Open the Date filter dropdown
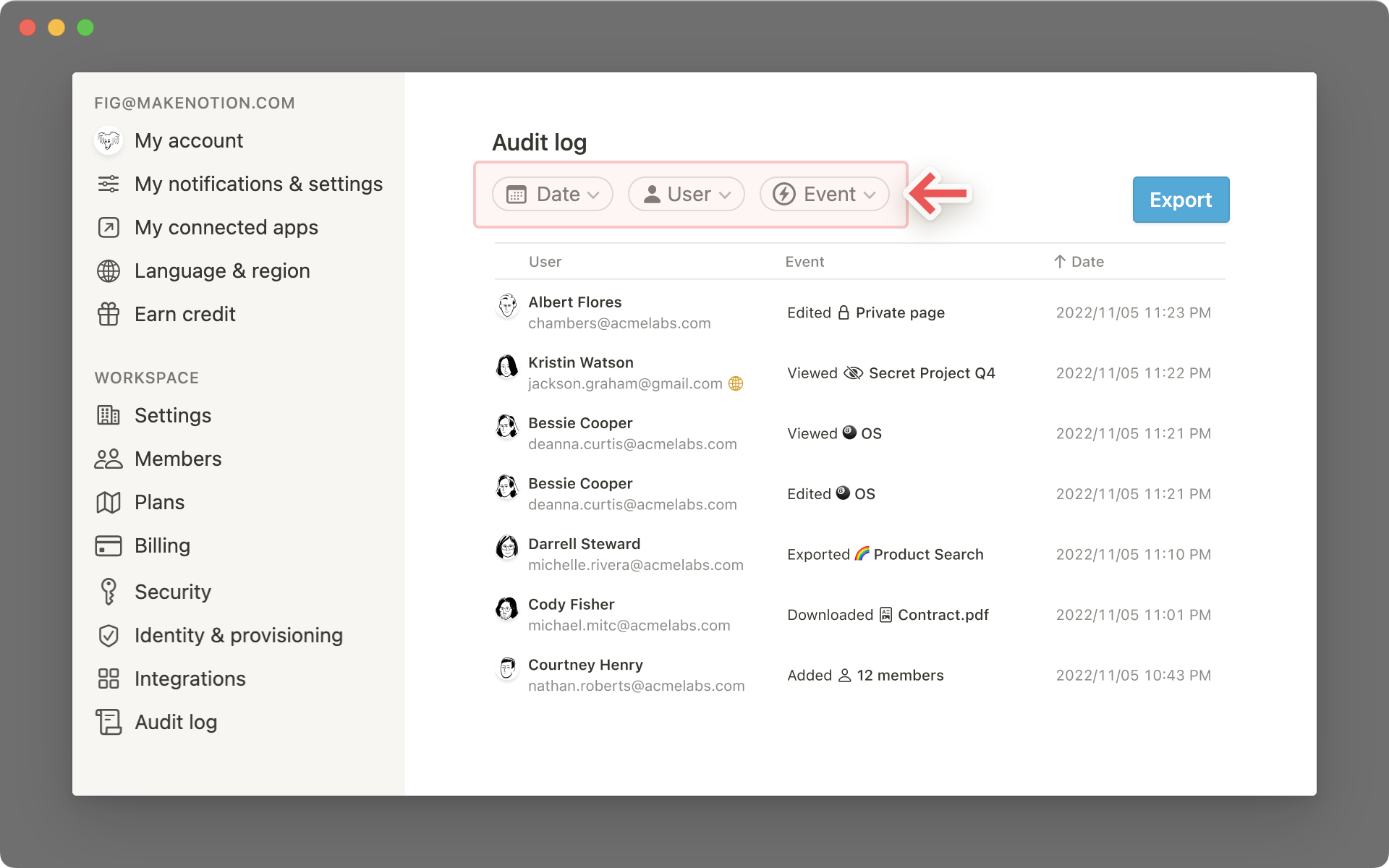1389x868 pixels. tap(552, 194)
